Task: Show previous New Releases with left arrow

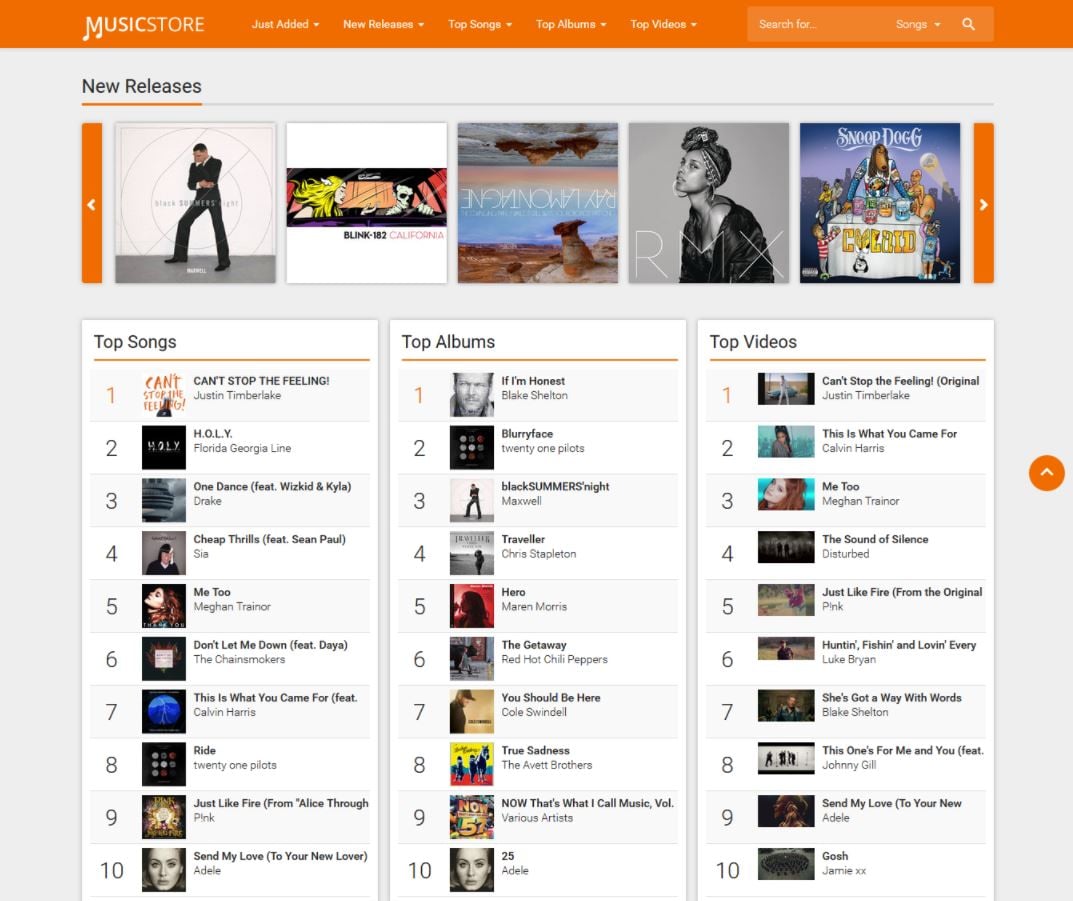Action: click(92, 203)
